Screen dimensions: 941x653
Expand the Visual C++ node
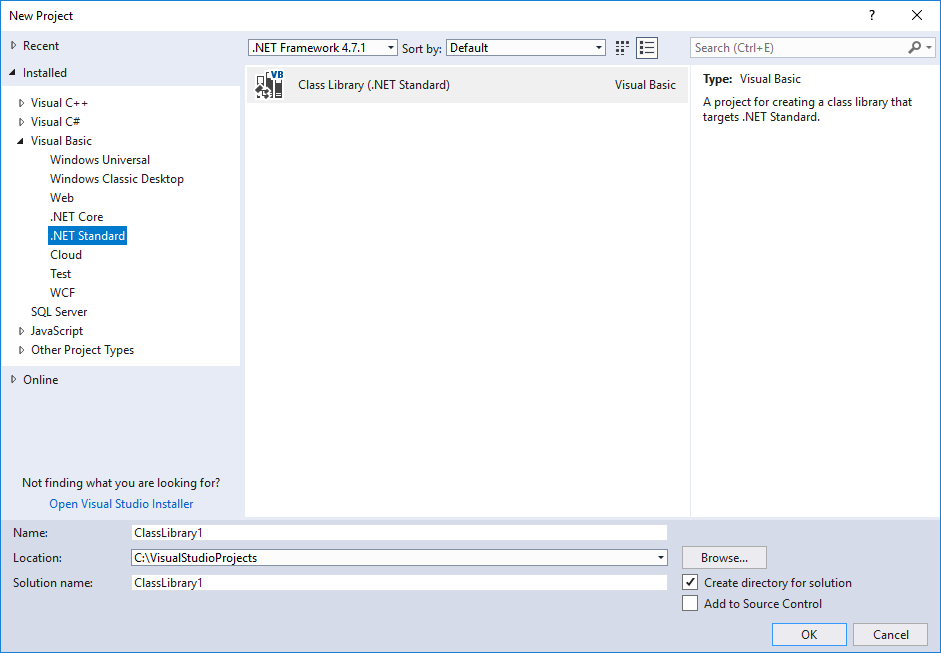point(22,103)
